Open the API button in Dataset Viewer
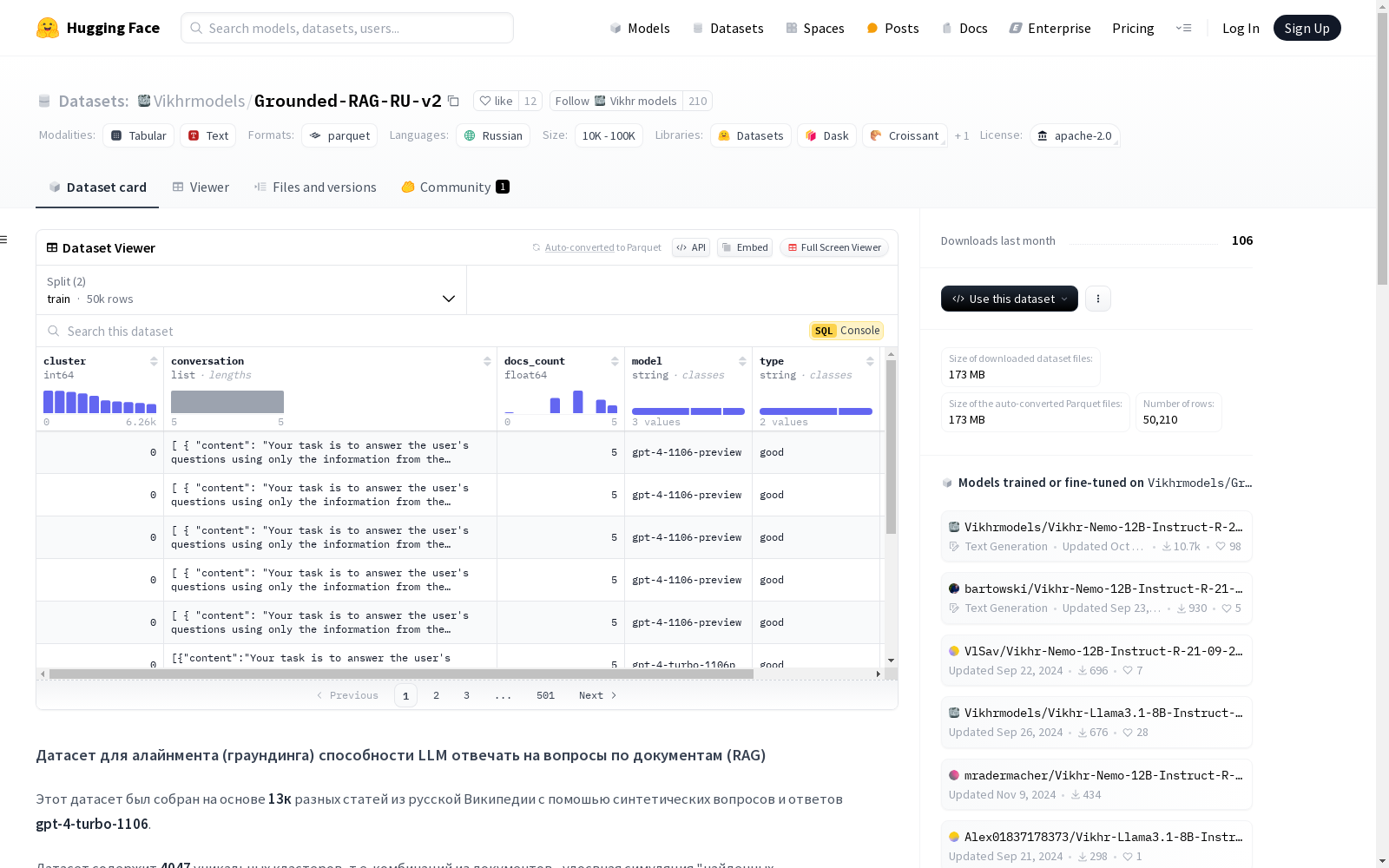The image size is (1389, 868). tap(691, 247)
